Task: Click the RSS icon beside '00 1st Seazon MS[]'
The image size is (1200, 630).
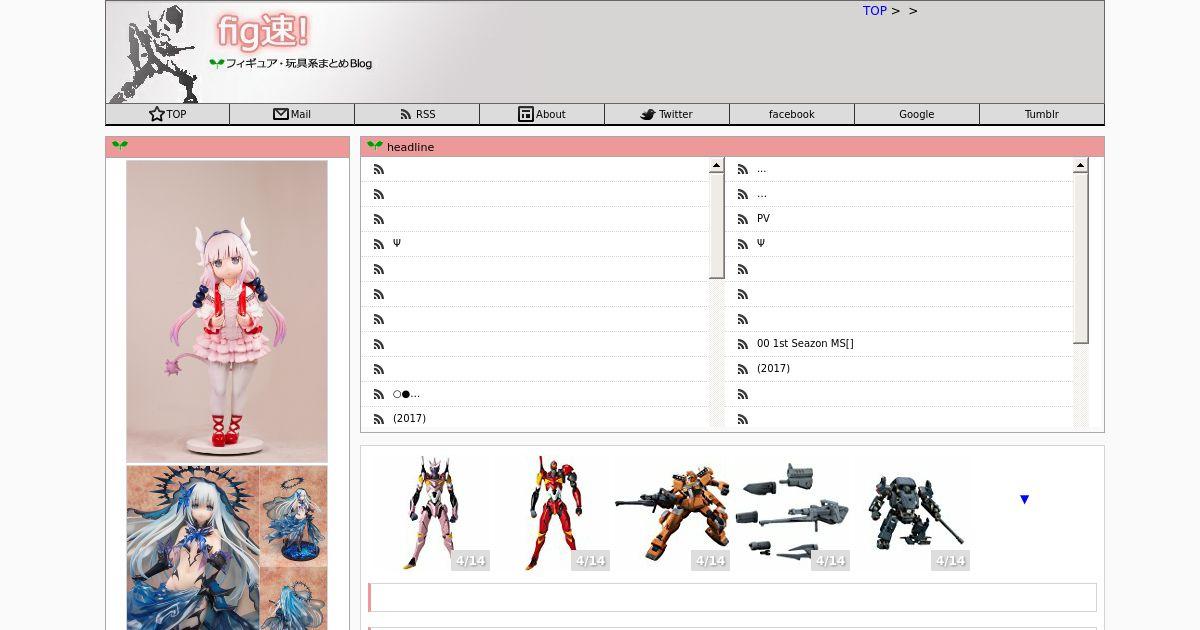Action: (742, 344)
